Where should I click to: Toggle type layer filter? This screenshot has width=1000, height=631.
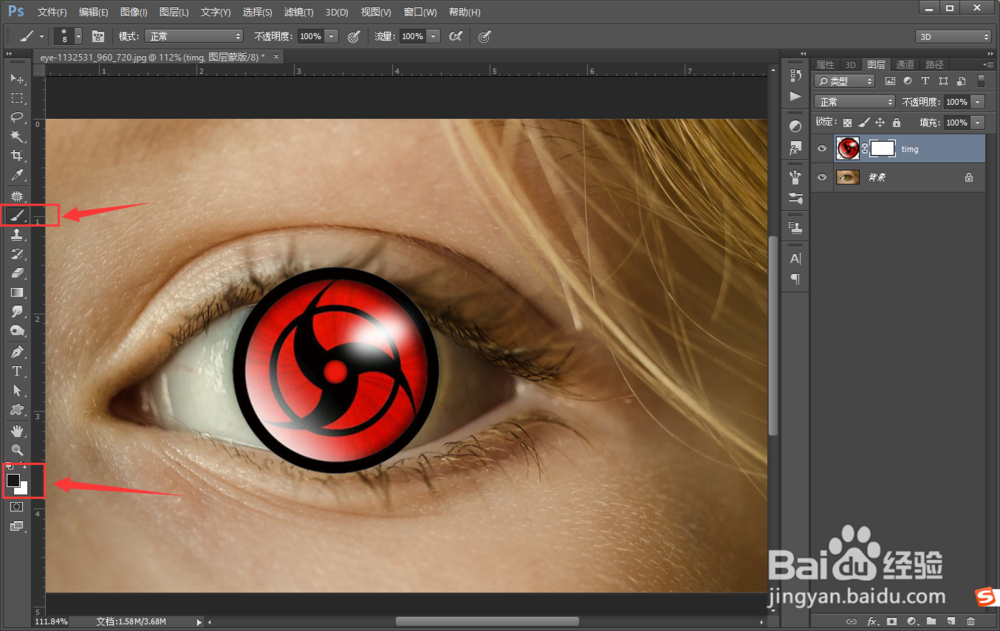[x=925, y=81]
